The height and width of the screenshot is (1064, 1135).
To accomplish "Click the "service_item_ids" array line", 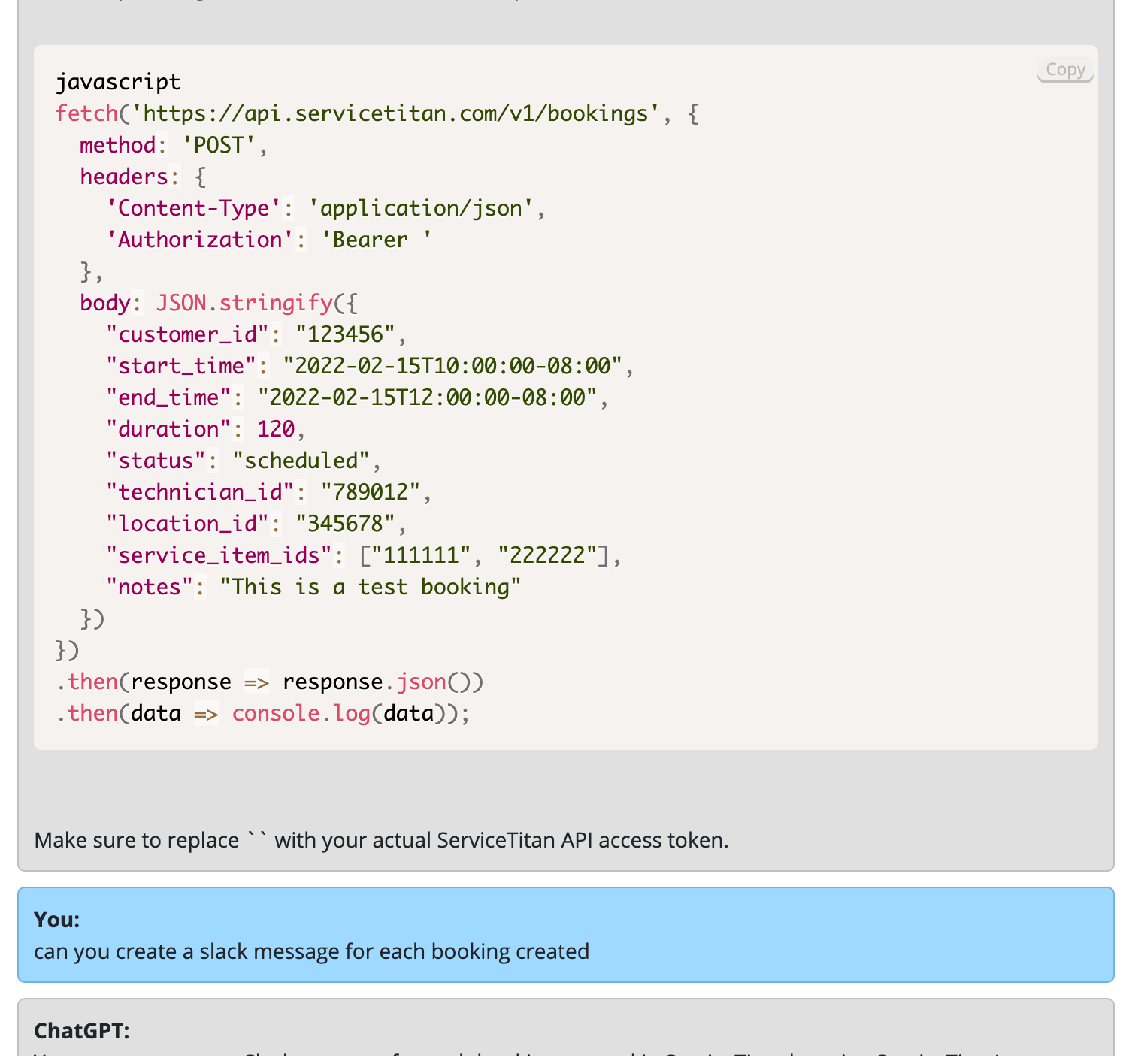I will click(364, 555).
